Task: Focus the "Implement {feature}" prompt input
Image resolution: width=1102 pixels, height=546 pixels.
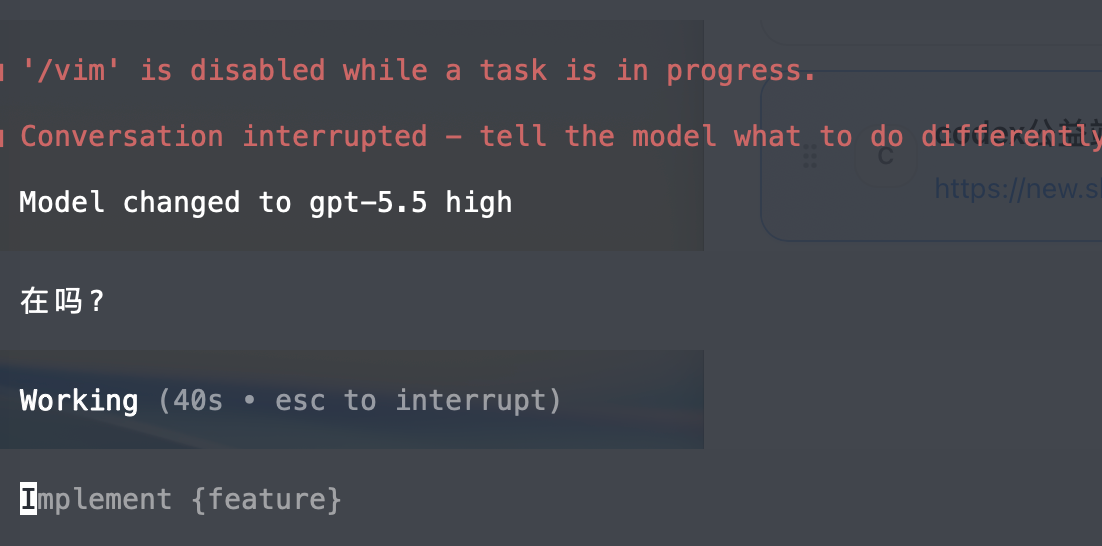Action: point(351,499)
